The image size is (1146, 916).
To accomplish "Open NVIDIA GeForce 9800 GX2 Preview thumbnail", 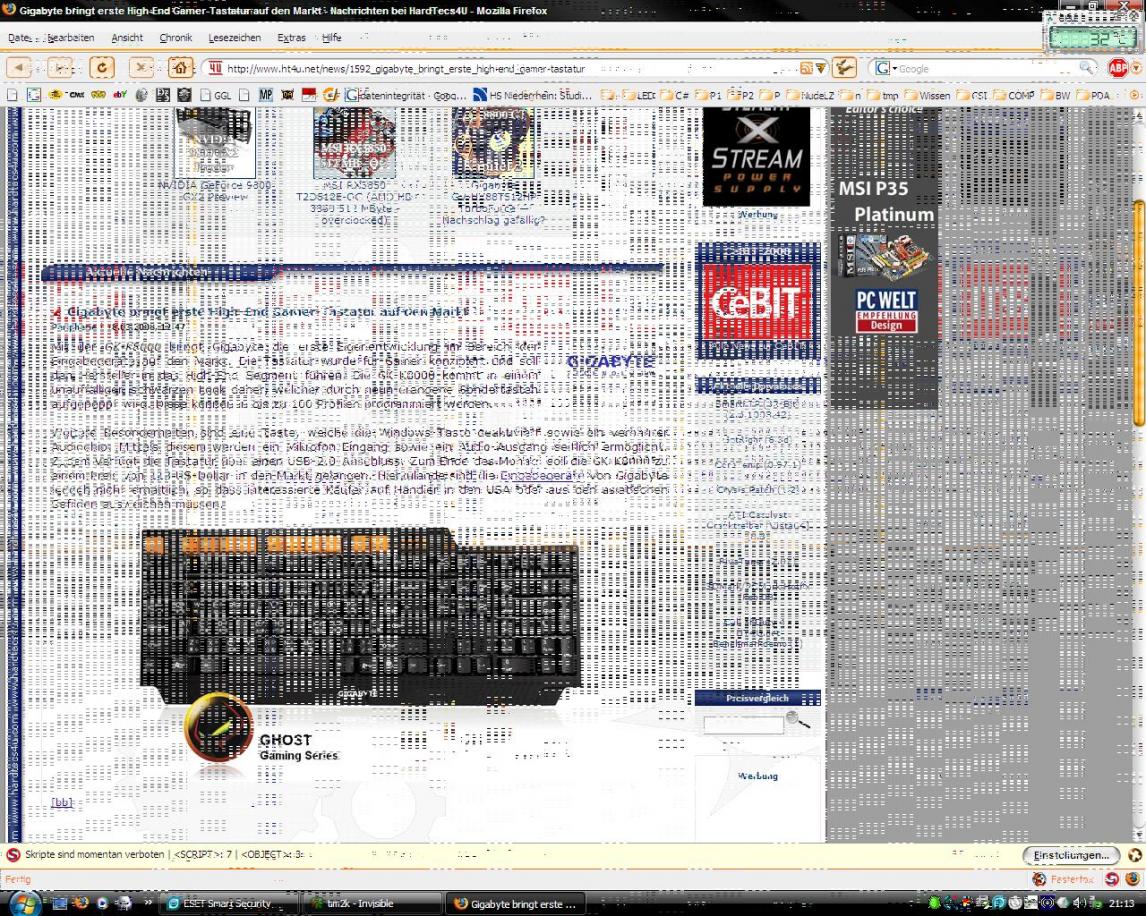I will (x=215, y=143).
